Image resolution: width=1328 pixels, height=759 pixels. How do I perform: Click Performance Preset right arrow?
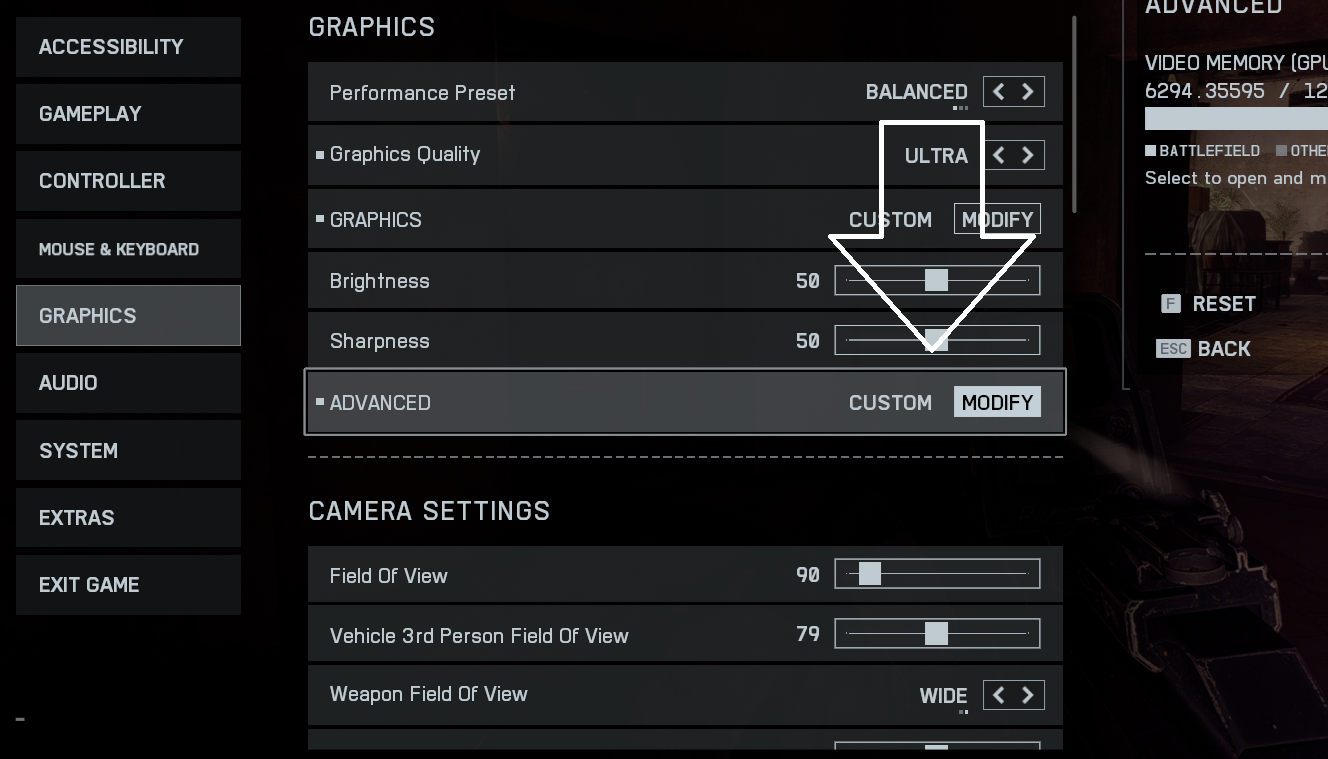(x=1028, y=92)
